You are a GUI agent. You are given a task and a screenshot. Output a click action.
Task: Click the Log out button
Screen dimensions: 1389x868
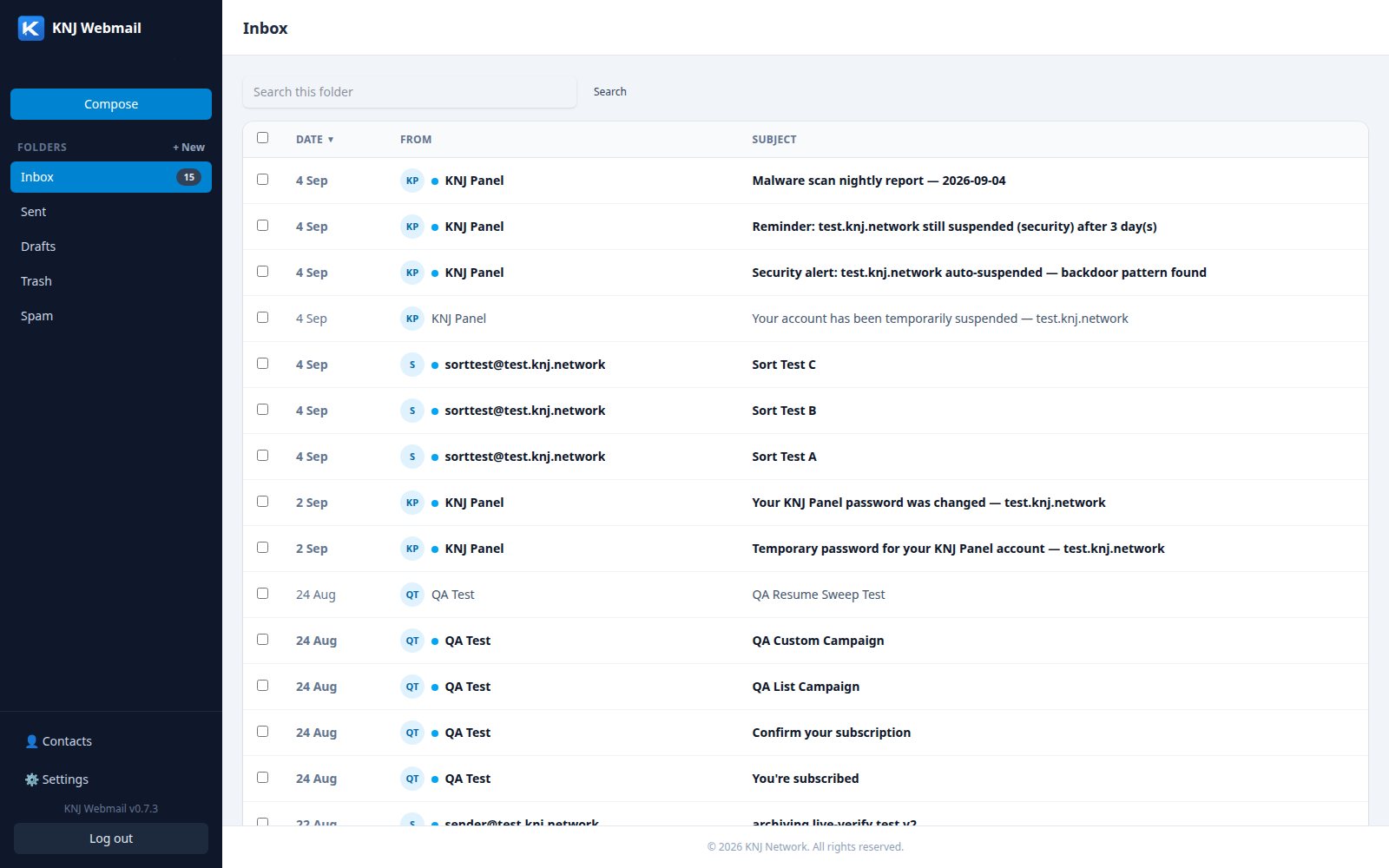point(111,838)
